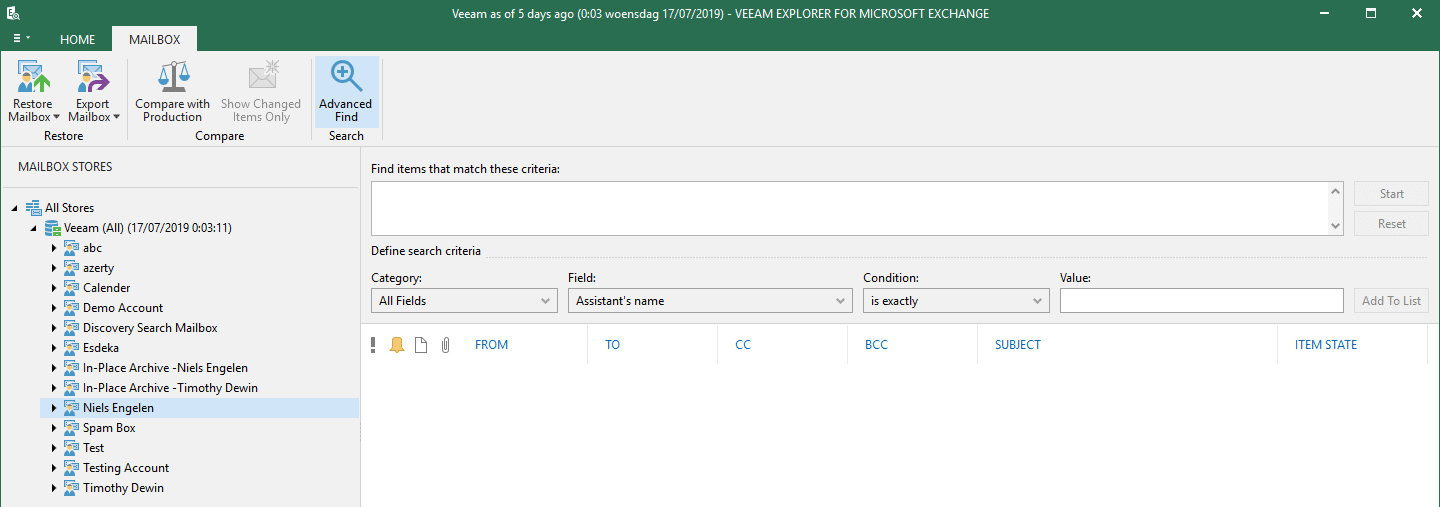
Task: Sort by reminder bell column icon
Action: tap(397, 345)
